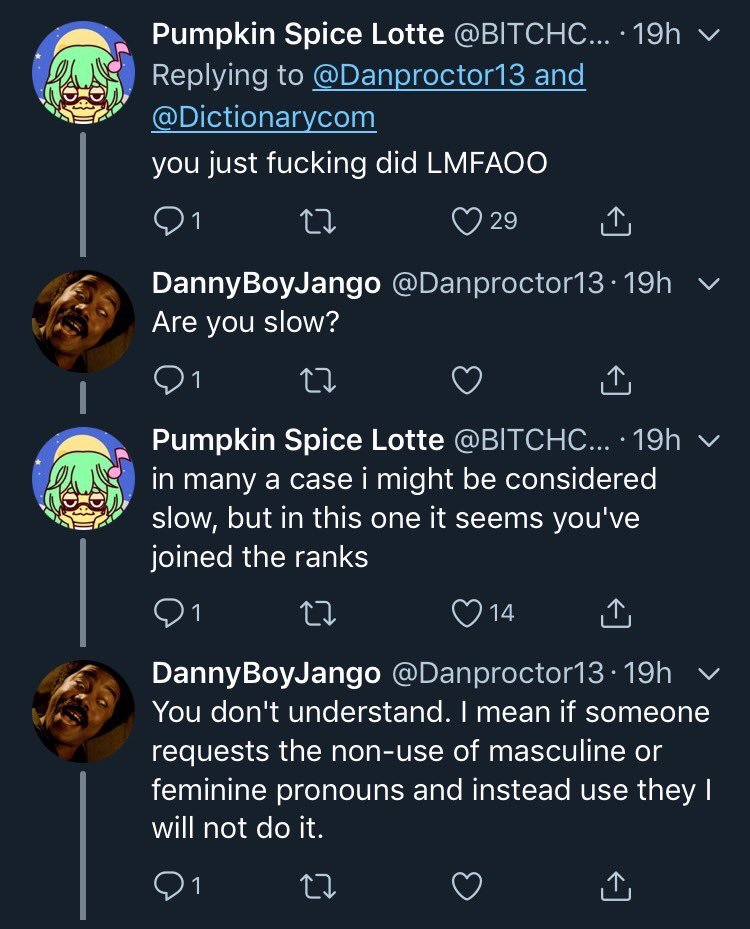750x929 pixels.
Task: Like the tweet with 29 likes
Action: (x=467, y=221)
